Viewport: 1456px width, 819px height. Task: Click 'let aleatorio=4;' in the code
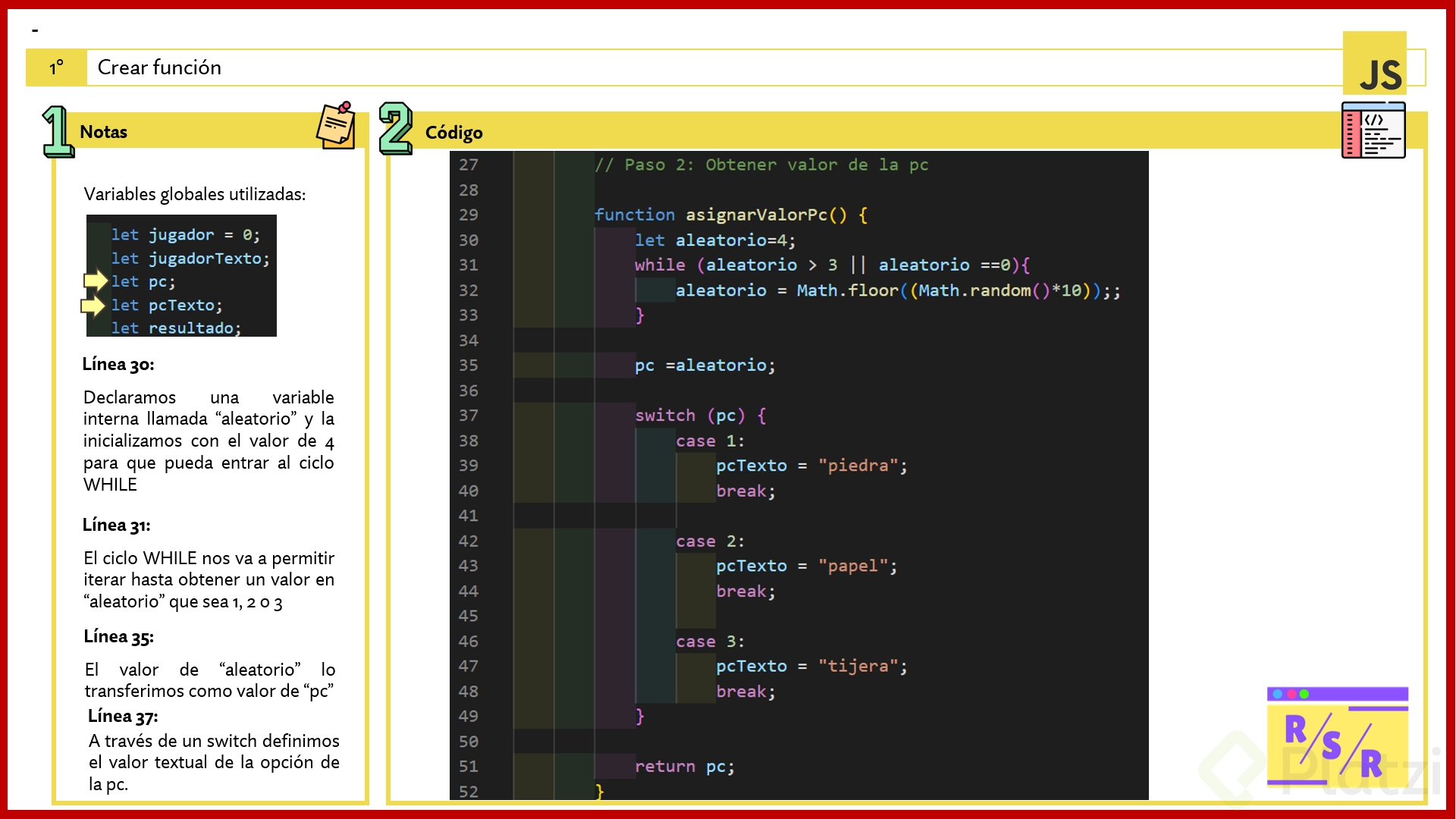[x=715, y=240]
